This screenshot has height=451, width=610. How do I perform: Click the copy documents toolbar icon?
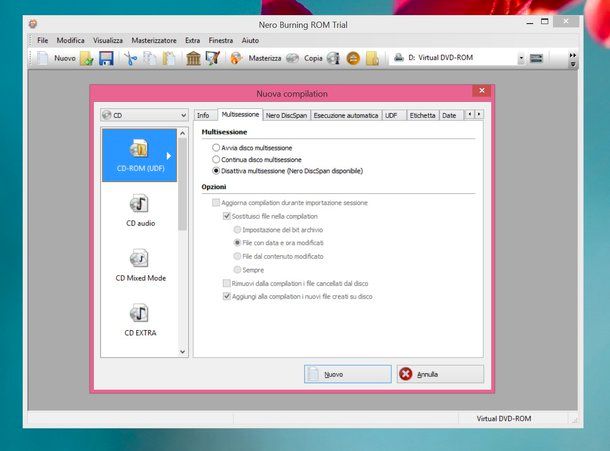149,58
